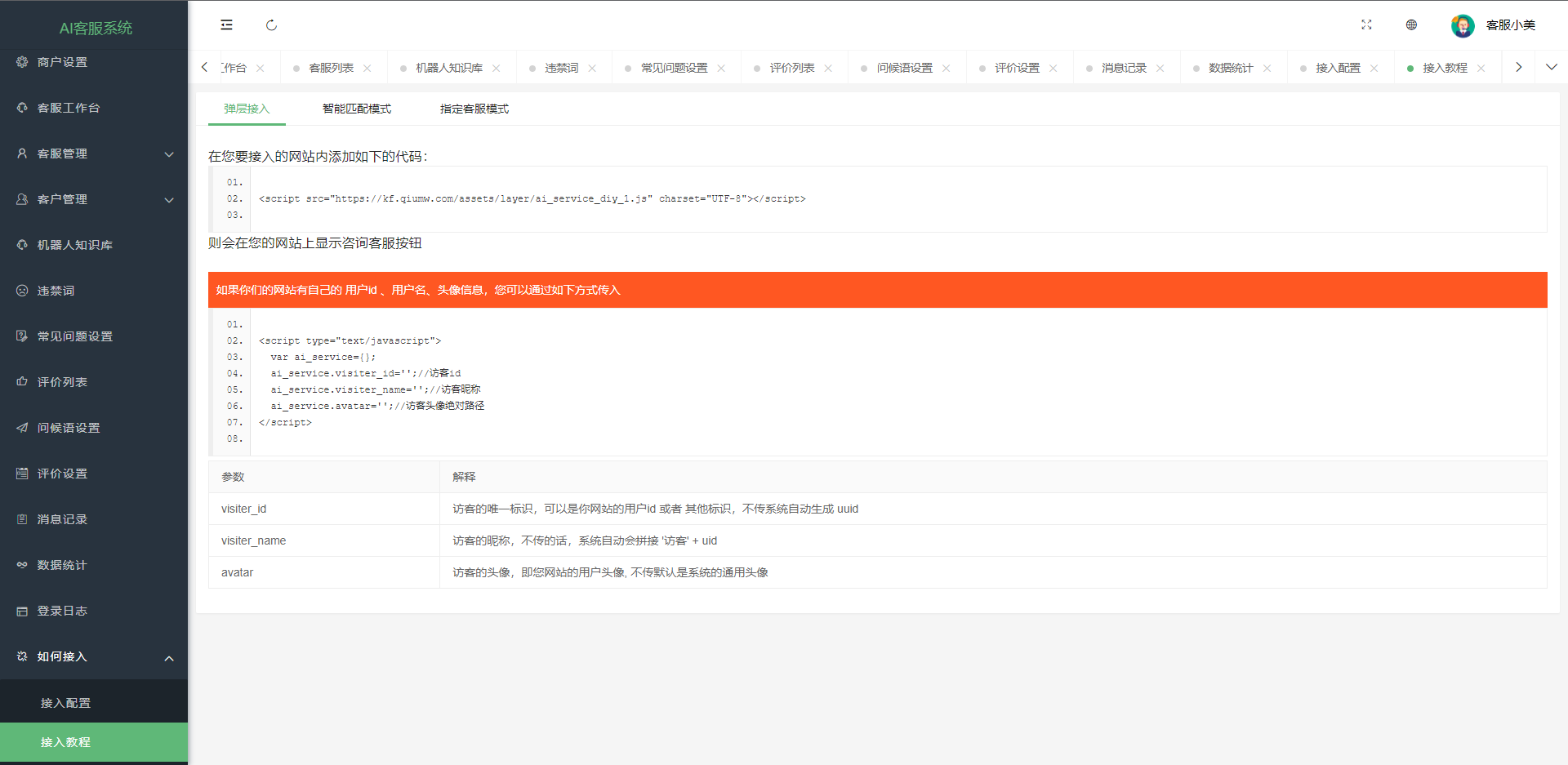Close the 接入配置 tab

(1374, 69)
